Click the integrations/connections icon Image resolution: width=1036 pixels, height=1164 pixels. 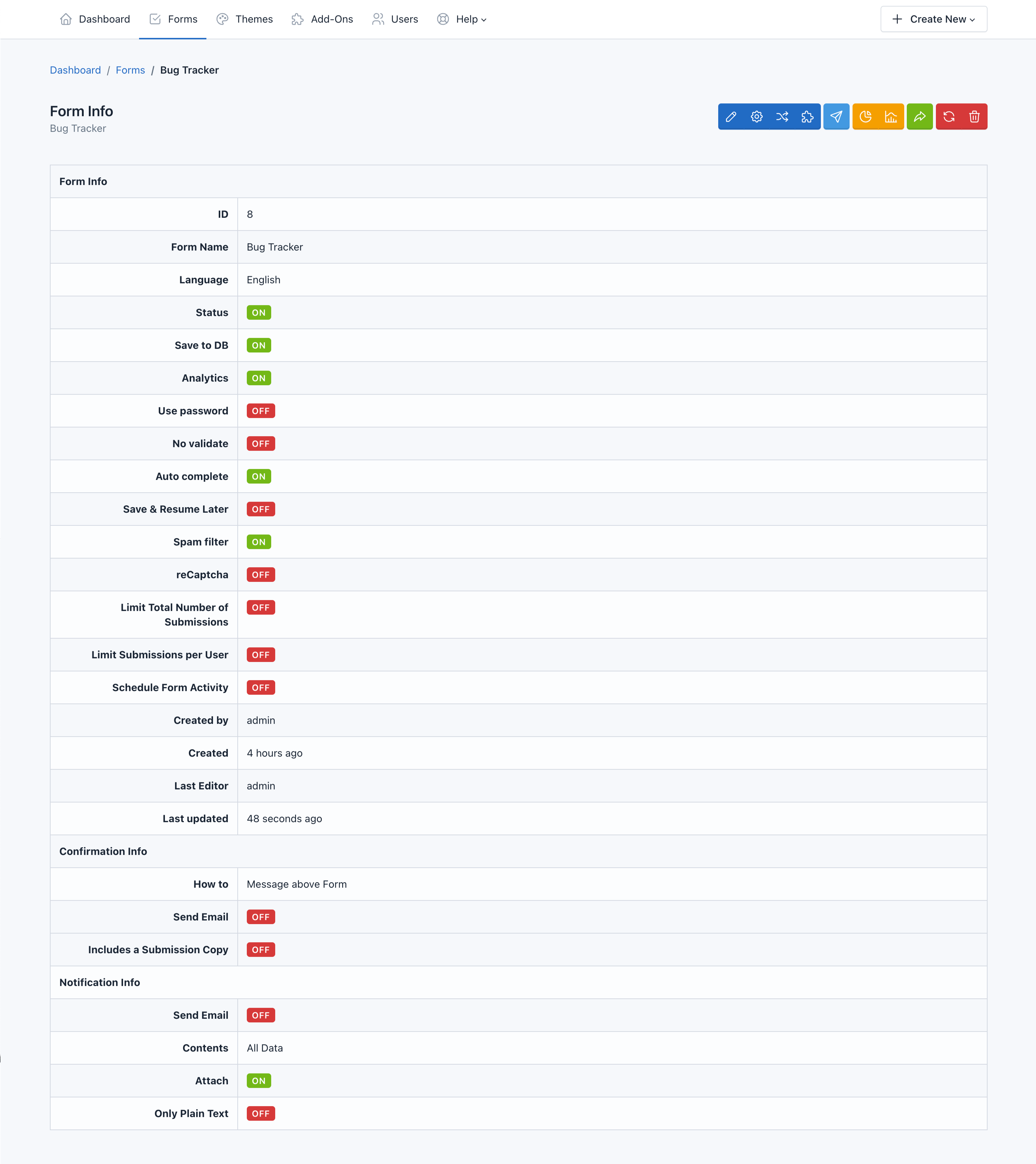point(808,117)
